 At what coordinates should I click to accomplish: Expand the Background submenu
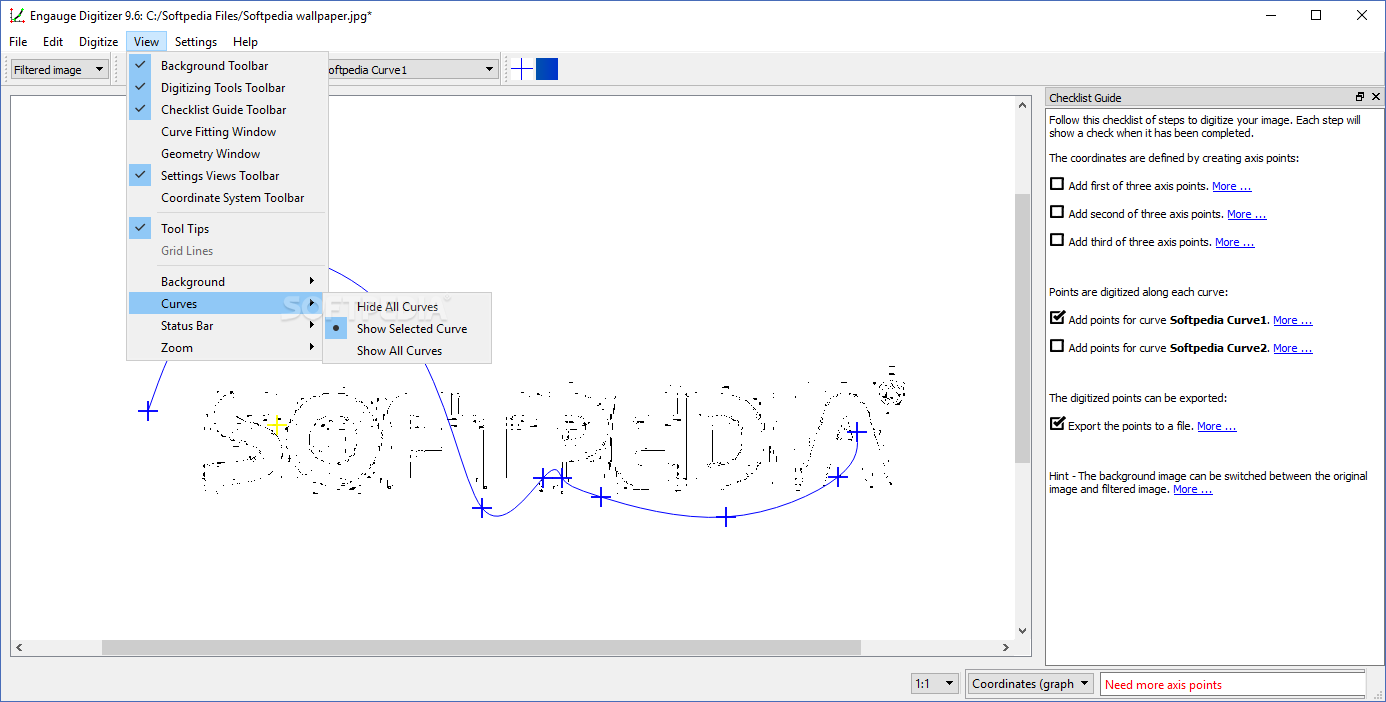pos(228,282)
